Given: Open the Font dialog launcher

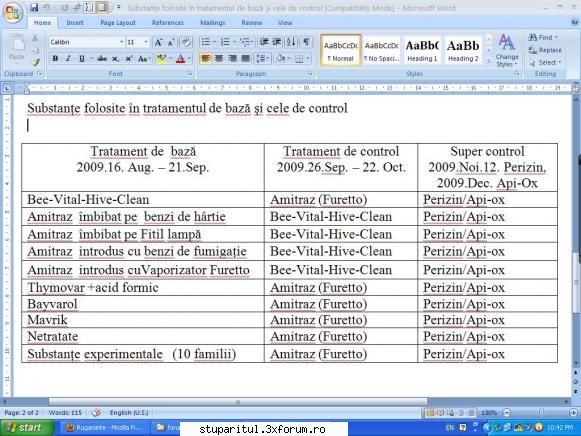Looking at the screenshot, I should point(190,74).
